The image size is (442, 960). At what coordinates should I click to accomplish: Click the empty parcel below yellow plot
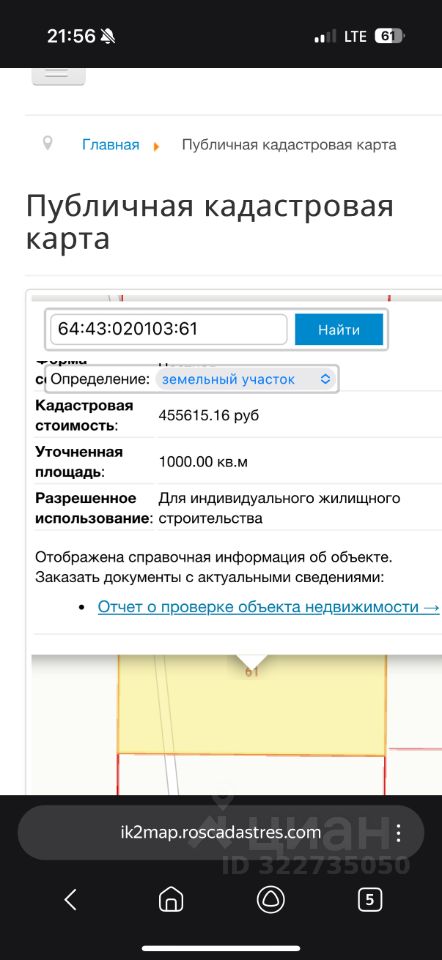pyautogui.click(x=251, y=774)
